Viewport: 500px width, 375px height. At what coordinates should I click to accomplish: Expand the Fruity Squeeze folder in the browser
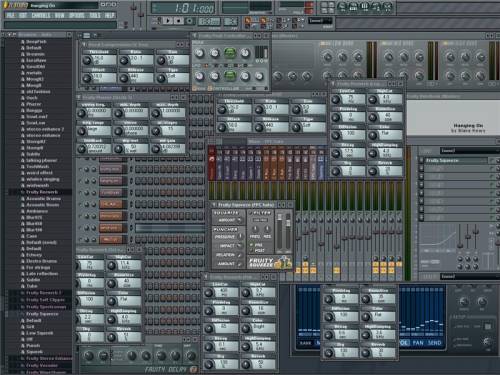42,314
